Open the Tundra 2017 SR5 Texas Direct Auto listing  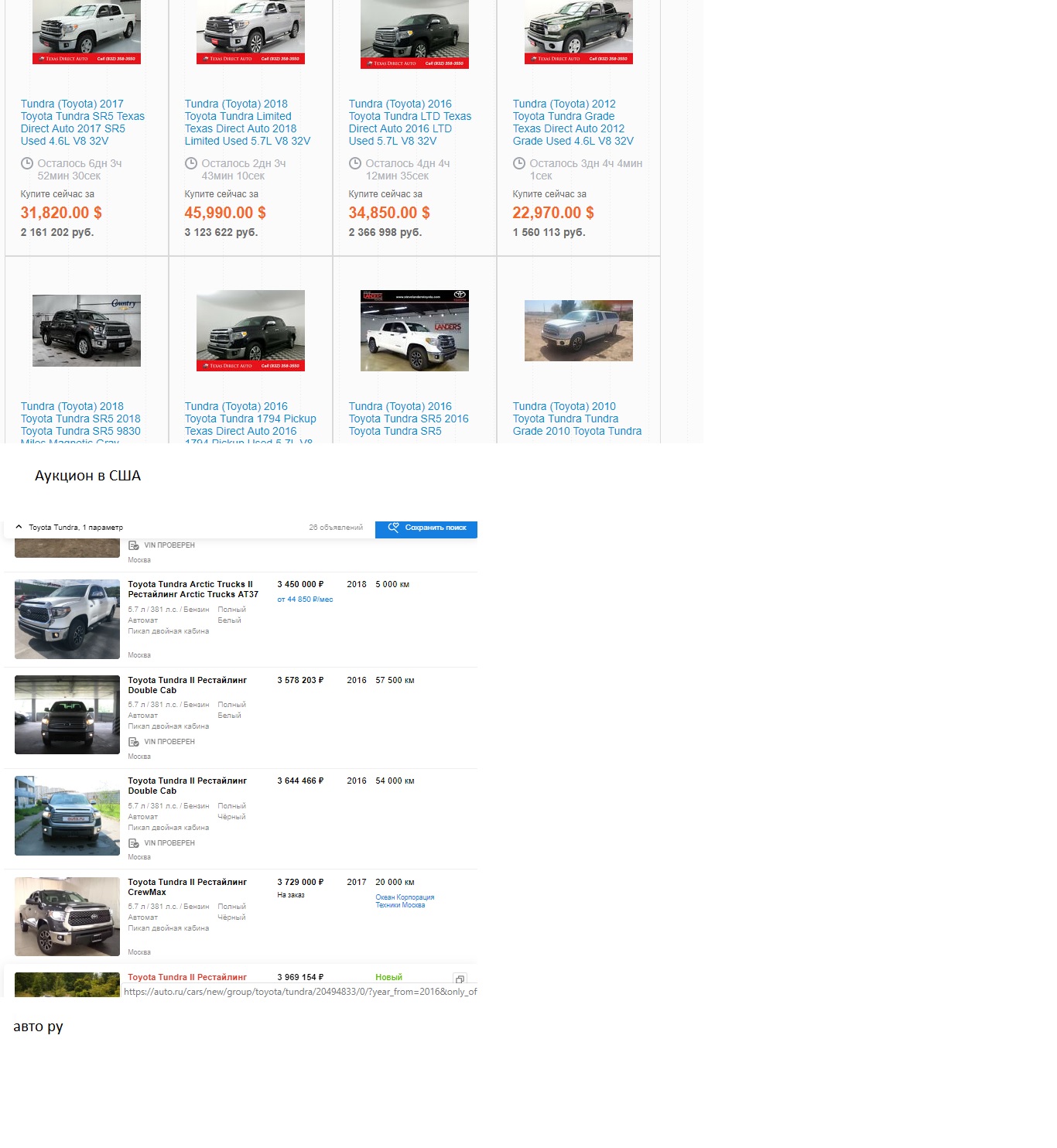(83, 122)
